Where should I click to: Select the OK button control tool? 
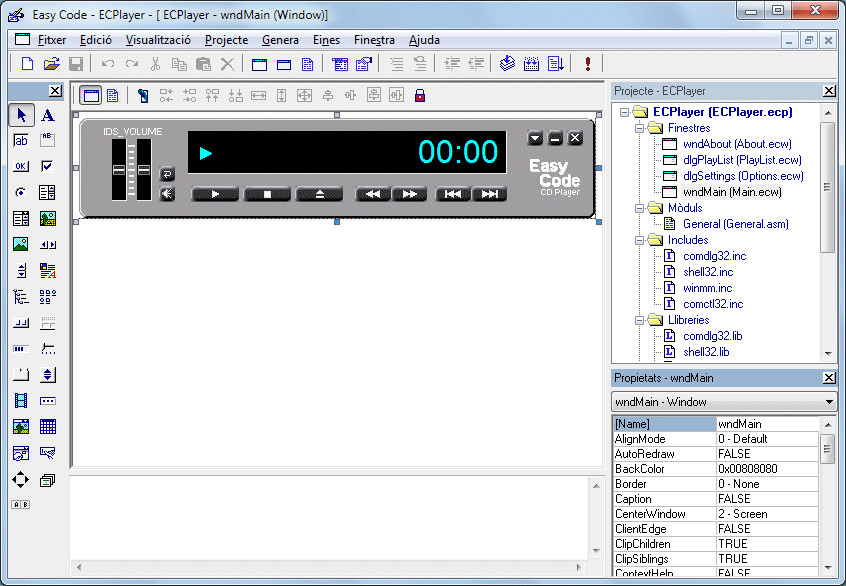click(x=21, y=166)
